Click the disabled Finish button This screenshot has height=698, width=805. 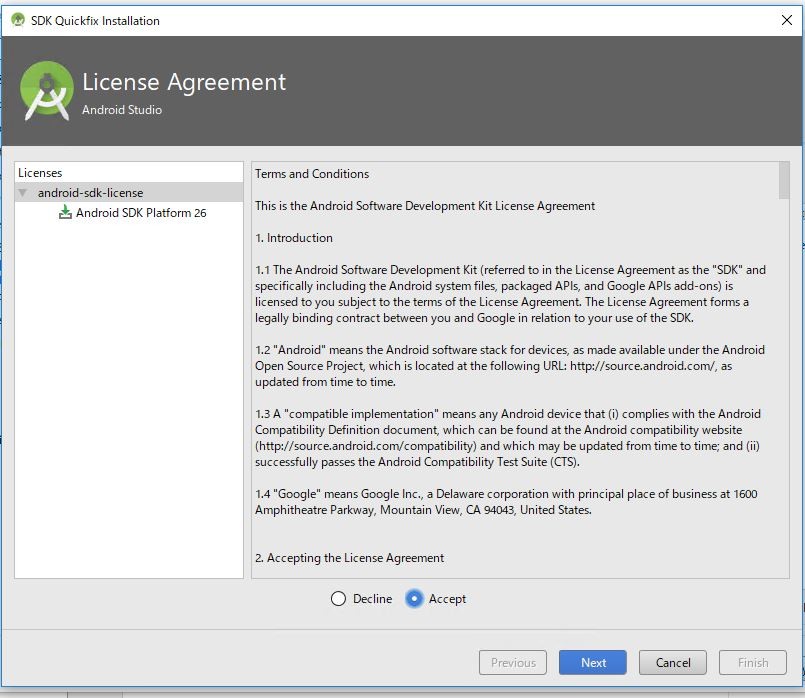coord(753,663)
